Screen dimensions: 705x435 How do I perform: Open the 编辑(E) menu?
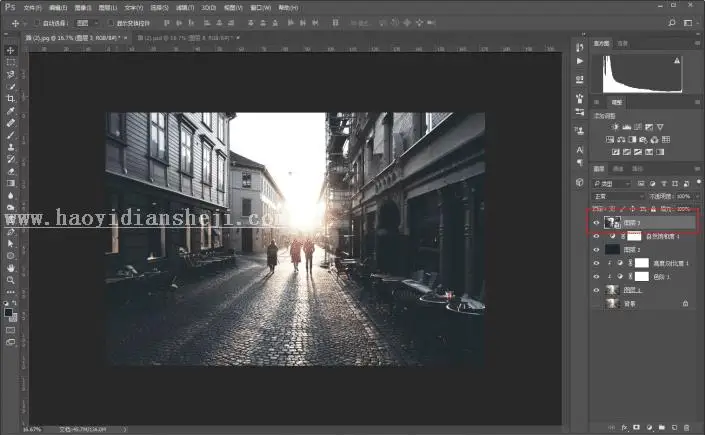58,8
